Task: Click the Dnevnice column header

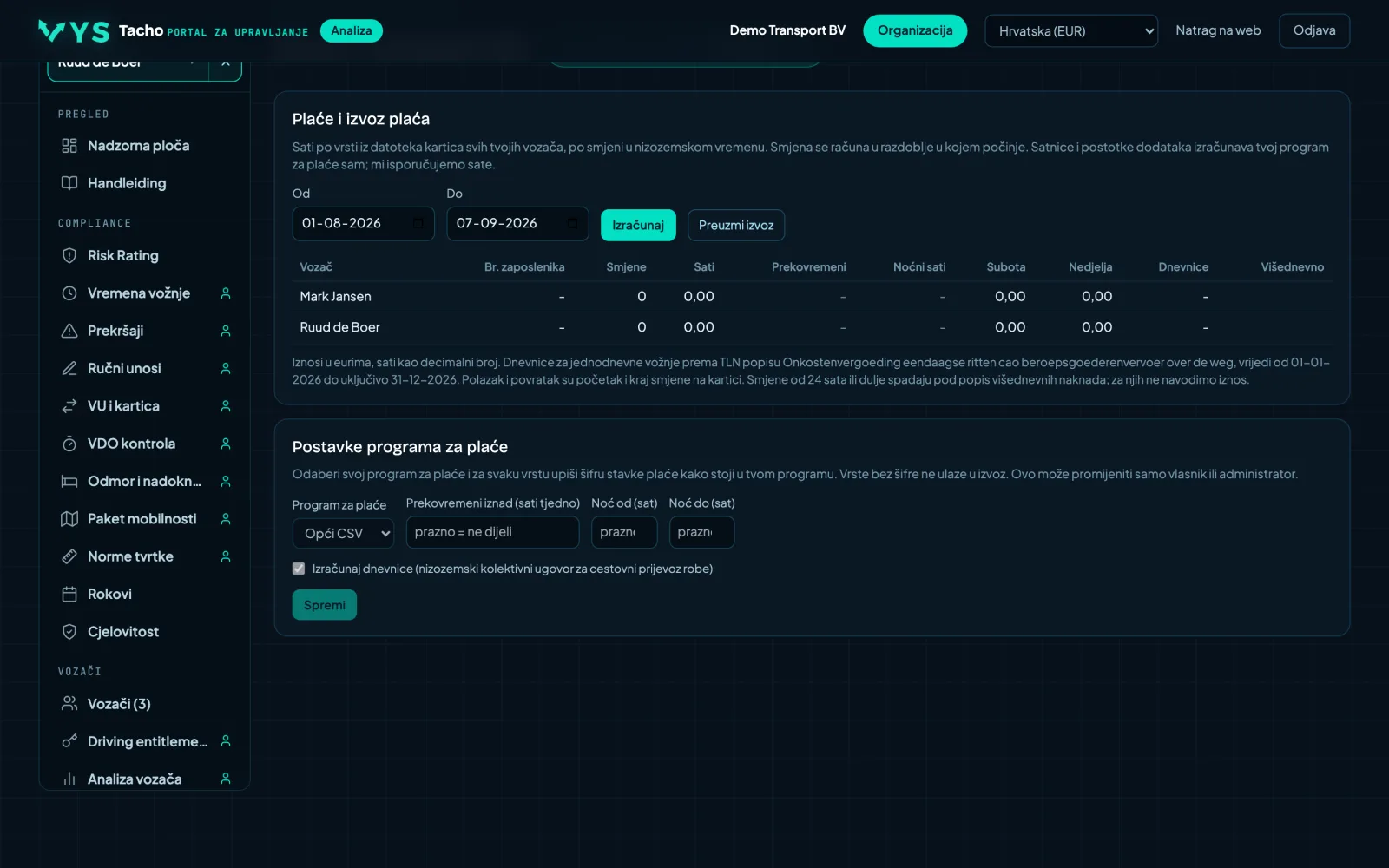Action: point(1183,266)
